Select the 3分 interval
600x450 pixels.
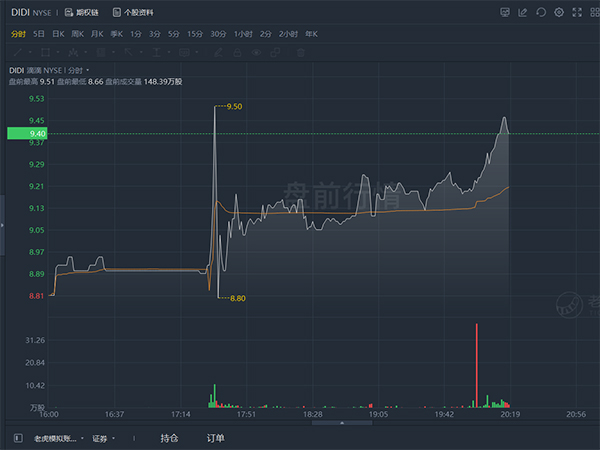click(155, 34)
